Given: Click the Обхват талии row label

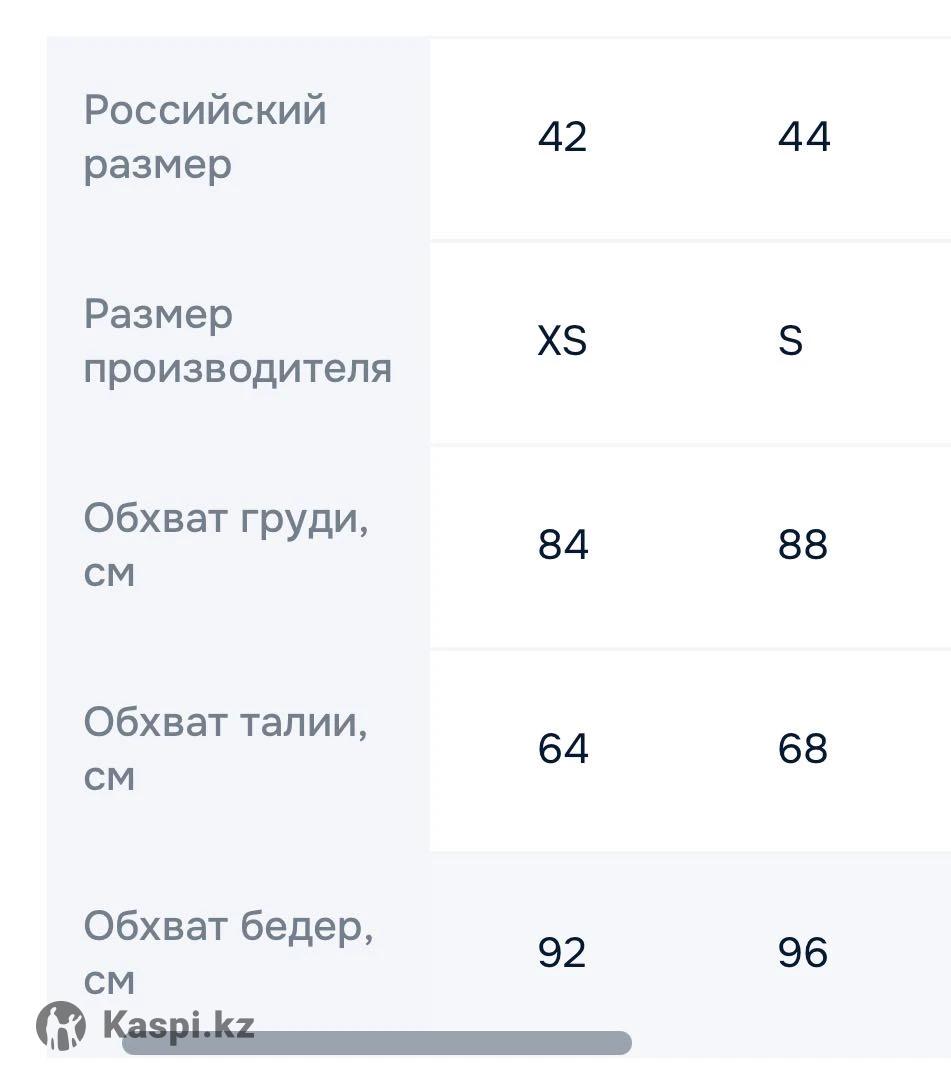Looking at the screenshot, I should [226, 722].
